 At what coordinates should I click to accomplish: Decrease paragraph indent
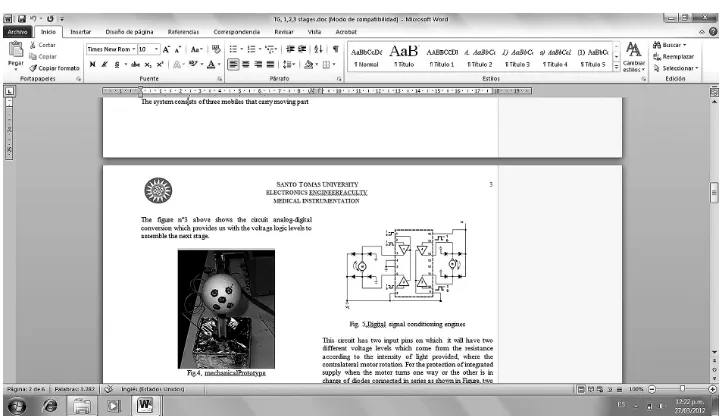pyautogui.click(x=290, y=49)
